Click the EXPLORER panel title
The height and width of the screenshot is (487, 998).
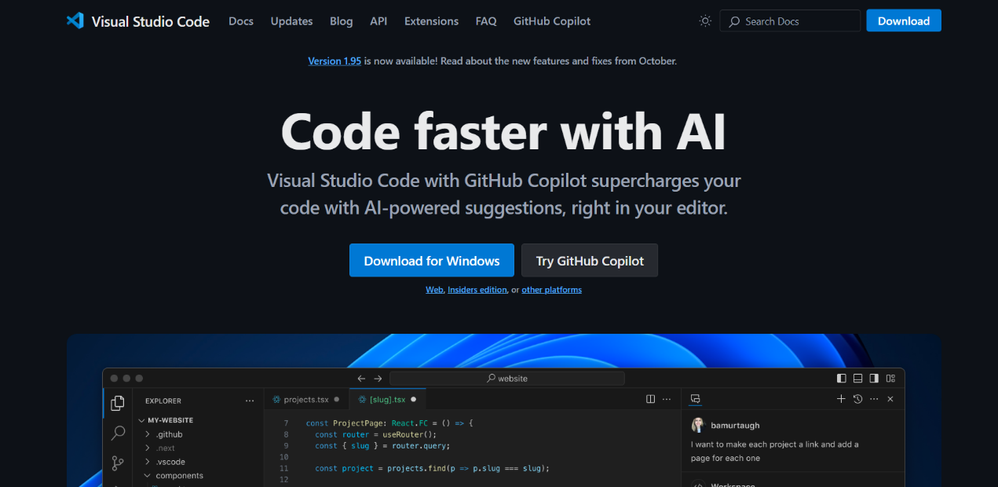tap(163, 401)
